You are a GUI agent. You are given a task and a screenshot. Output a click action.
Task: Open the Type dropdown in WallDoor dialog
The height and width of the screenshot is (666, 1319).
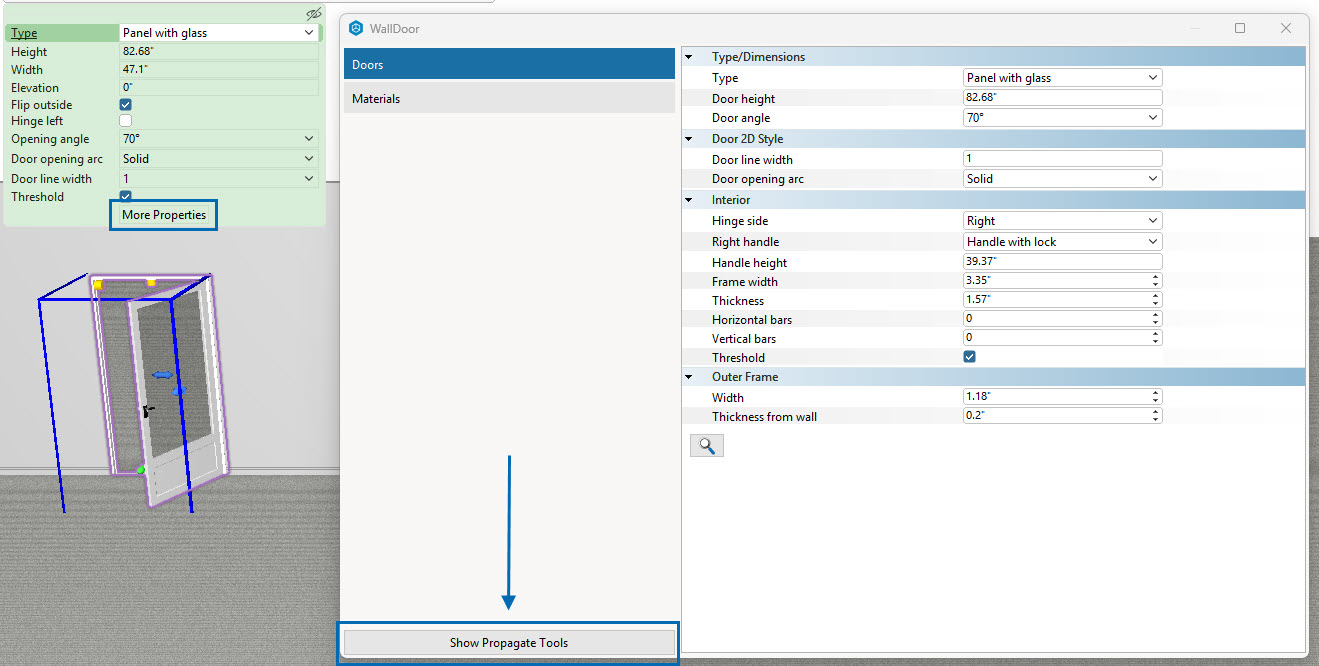[x=1063, y=78]
